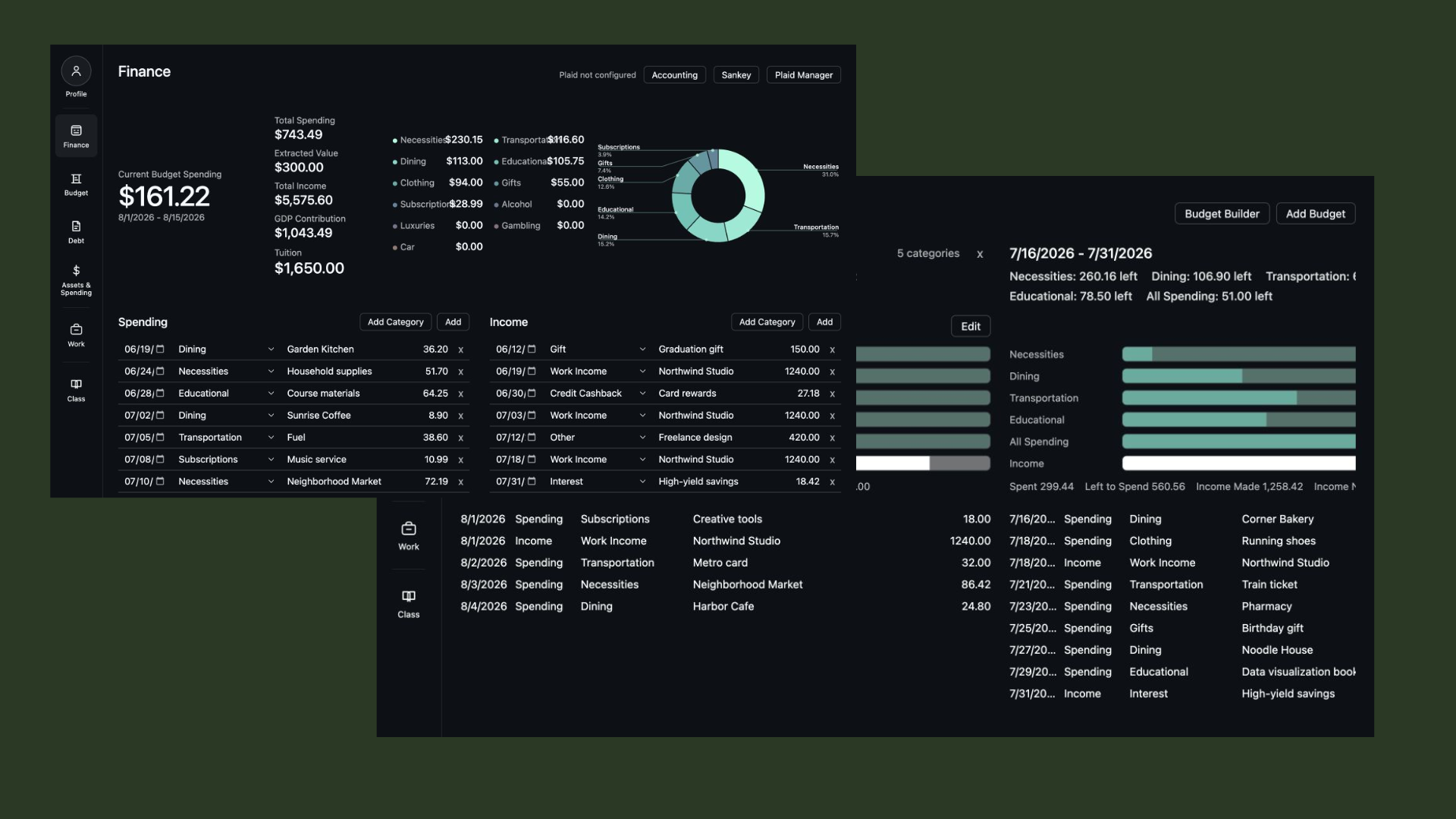1456x819 pixels.
Task: Expand category dropdown for Household supplies row
Action: tap(271, 371)
